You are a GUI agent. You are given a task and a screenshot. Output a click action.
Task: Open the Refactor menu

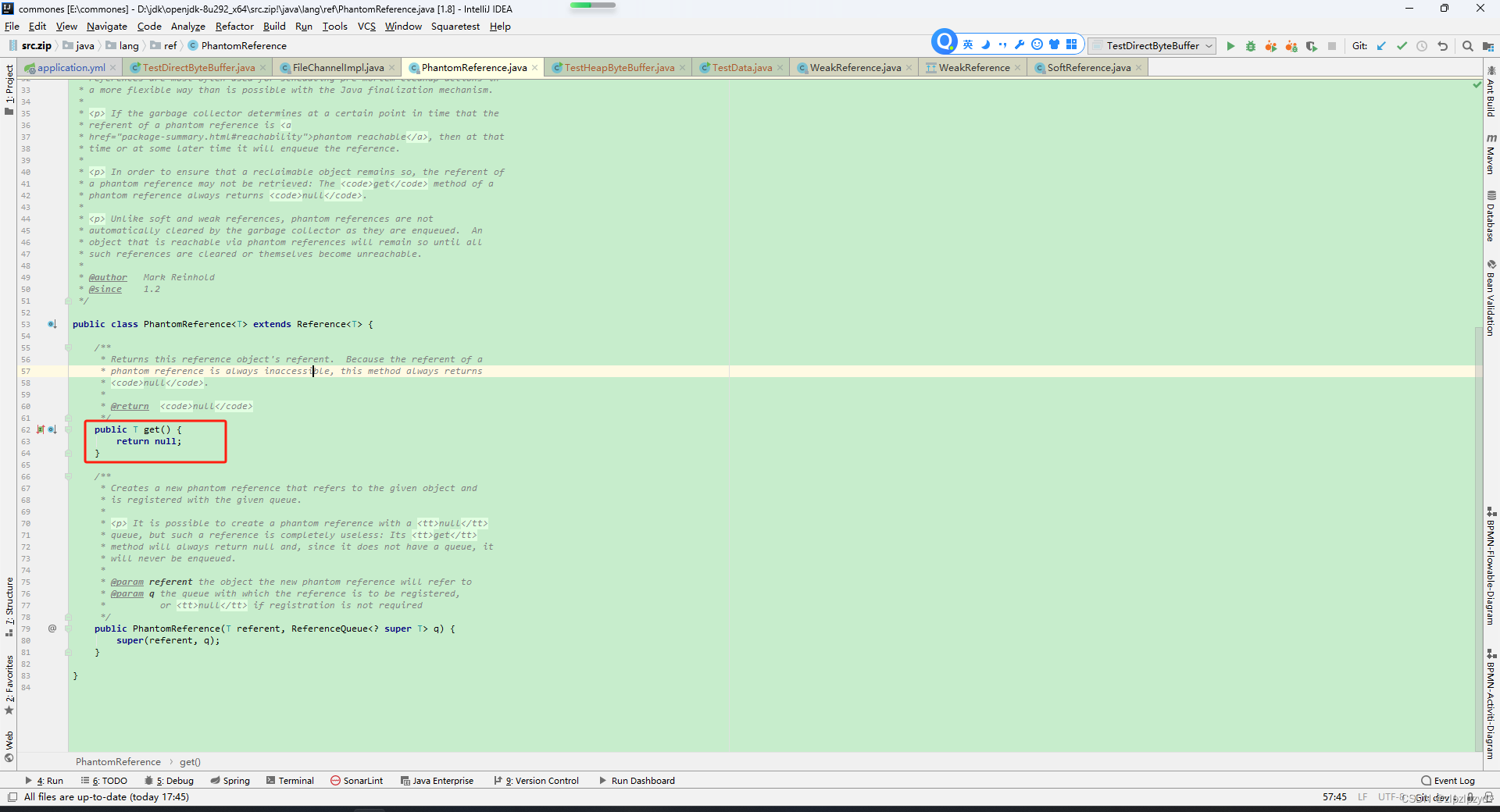click(234, 26)
